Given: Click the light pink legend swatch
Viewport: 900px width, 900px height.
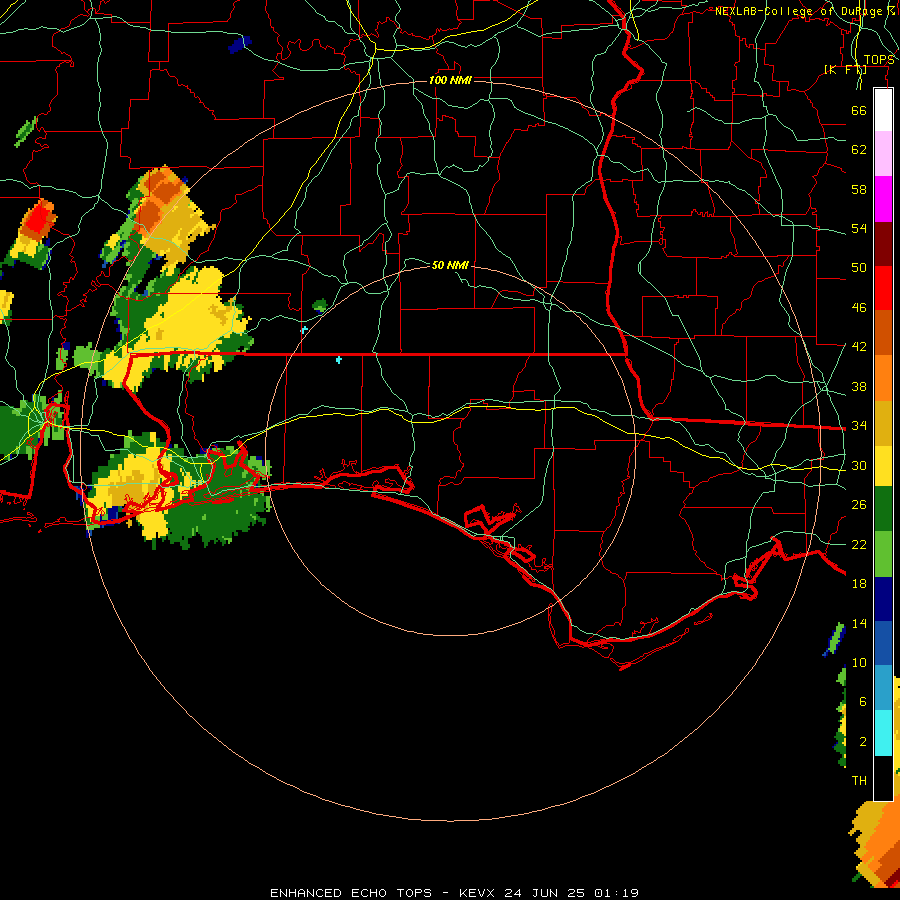Looking at the screenshot, I should click(x=883, y=154).
